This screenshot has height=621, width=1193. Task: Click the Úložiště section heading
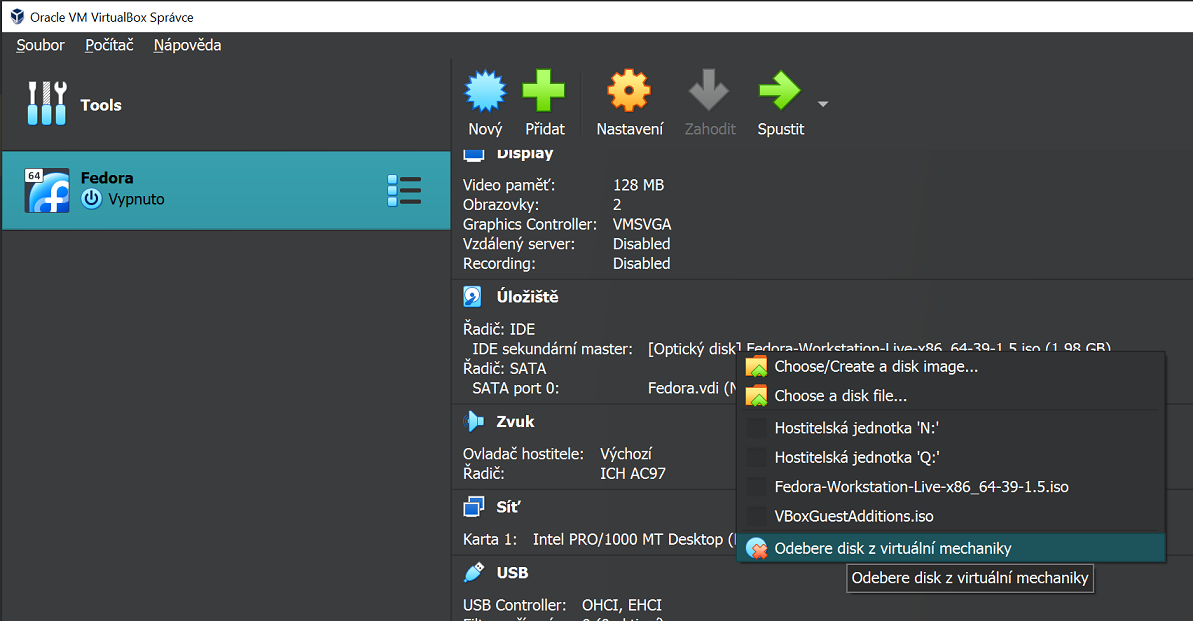[527, 297]
